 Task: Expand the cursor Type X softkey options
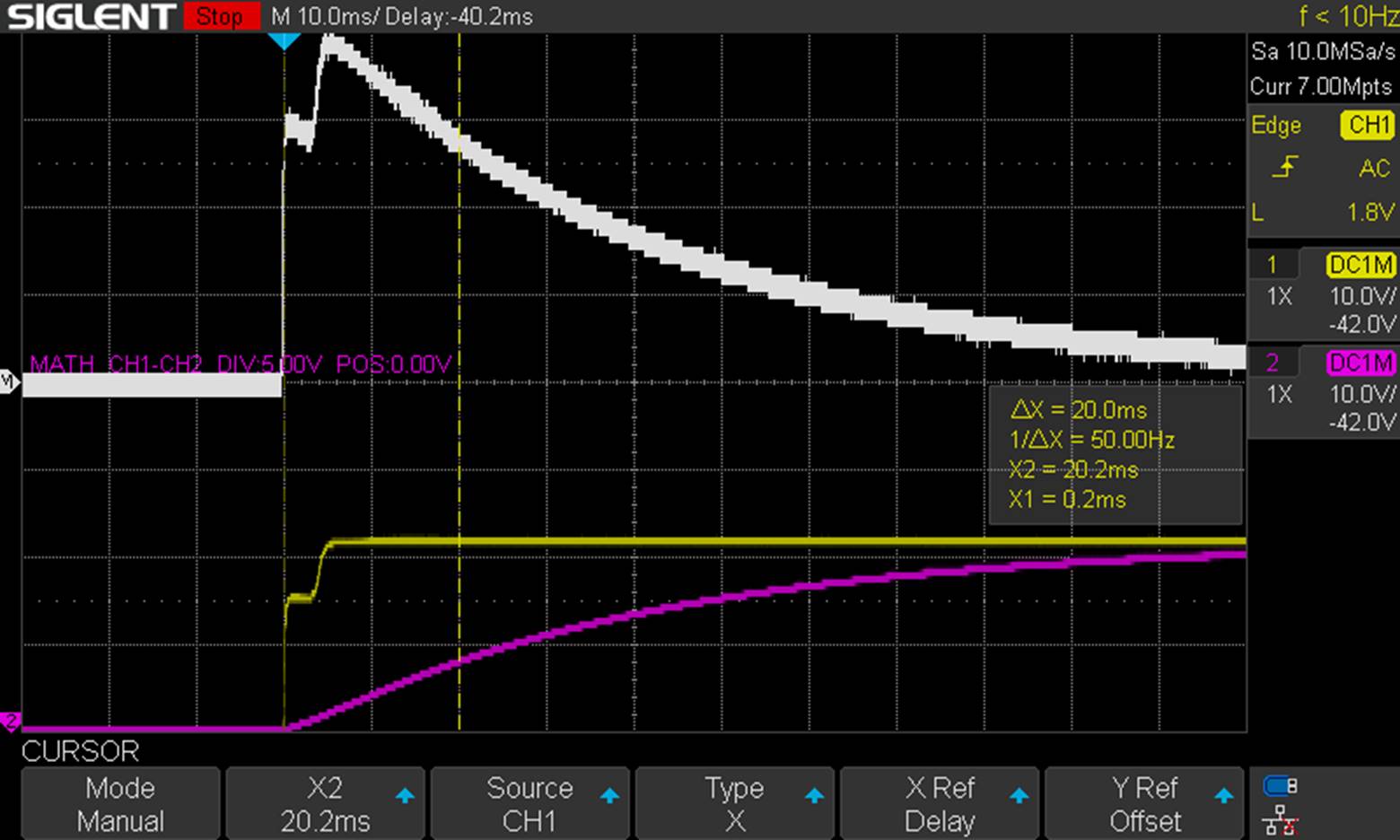[734, 804]
